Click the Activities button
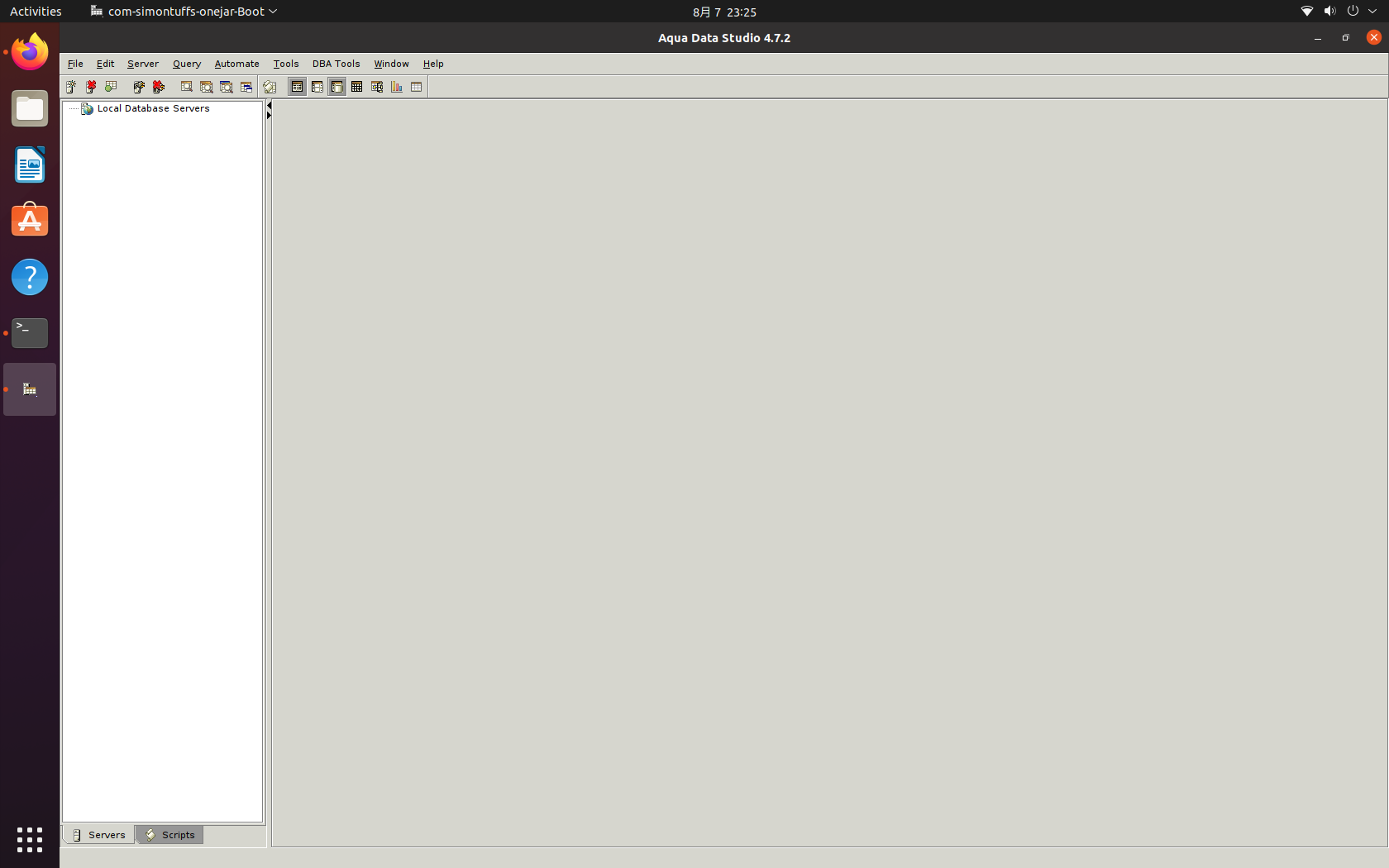Viewport: 1389px width, 868px height. tap(36, 12)
